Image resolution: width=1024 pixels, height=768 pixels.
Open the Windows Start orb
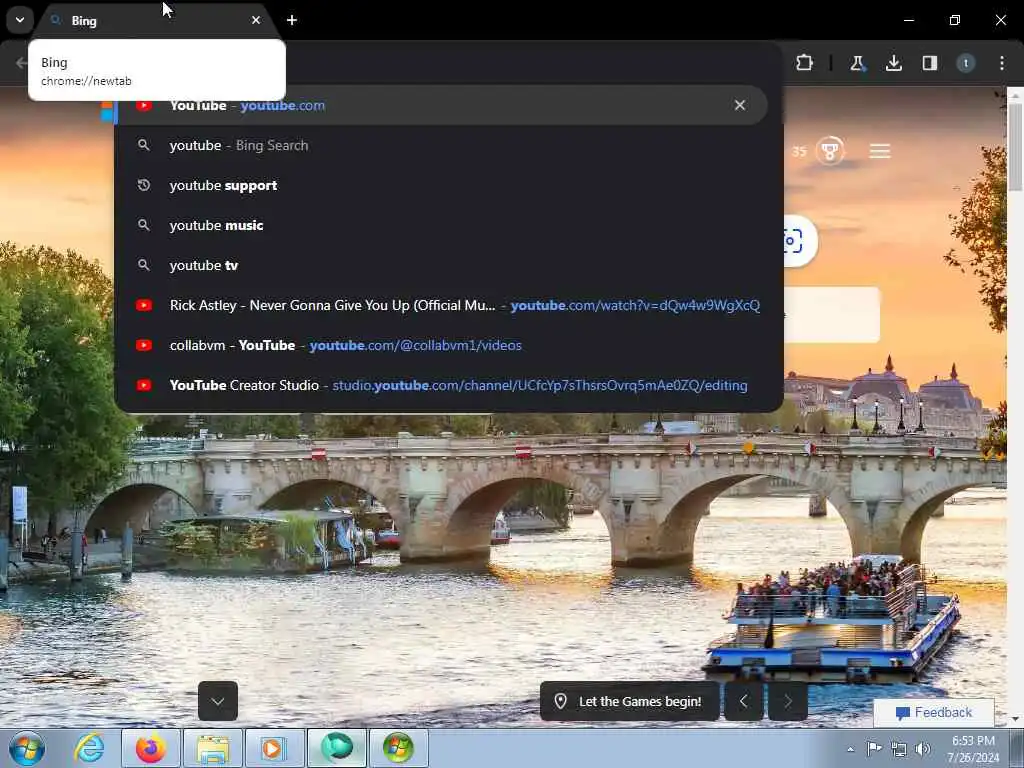[x=27, y=748]
